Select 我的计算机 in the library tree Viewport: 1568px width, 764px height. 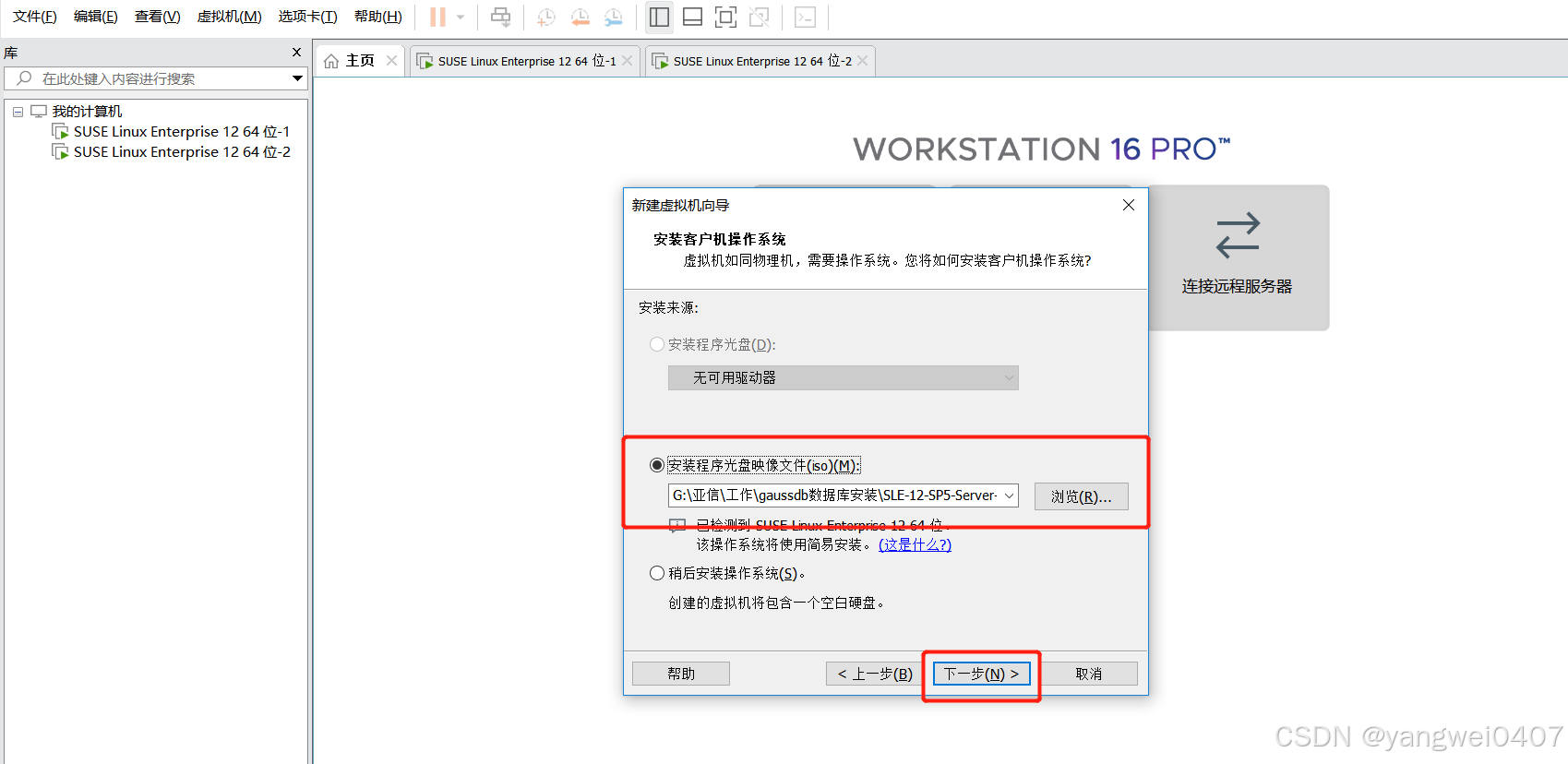(x=87, y=112)
